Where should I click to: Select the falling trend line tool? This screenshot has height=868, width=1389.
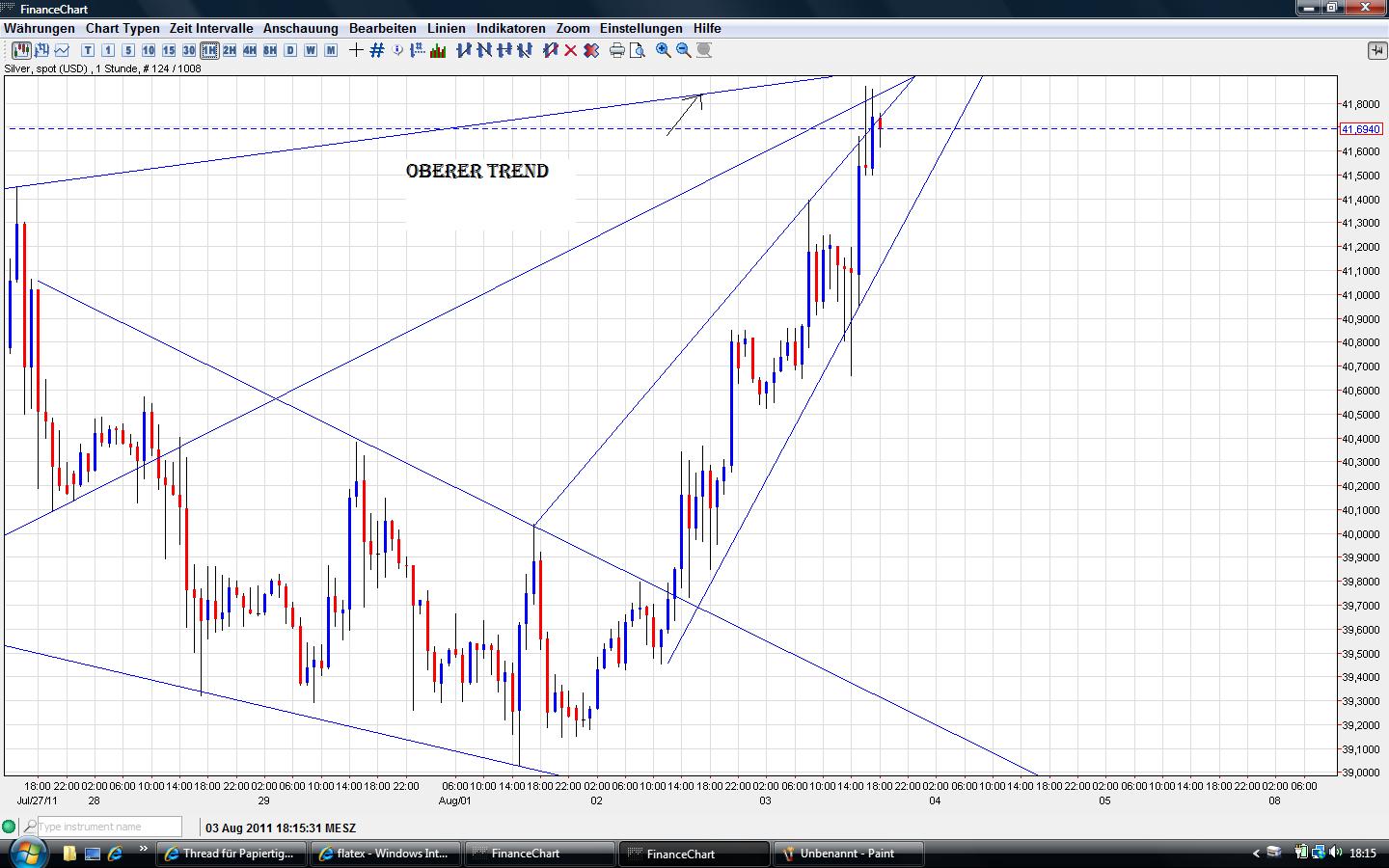click(x=484, y=50)
